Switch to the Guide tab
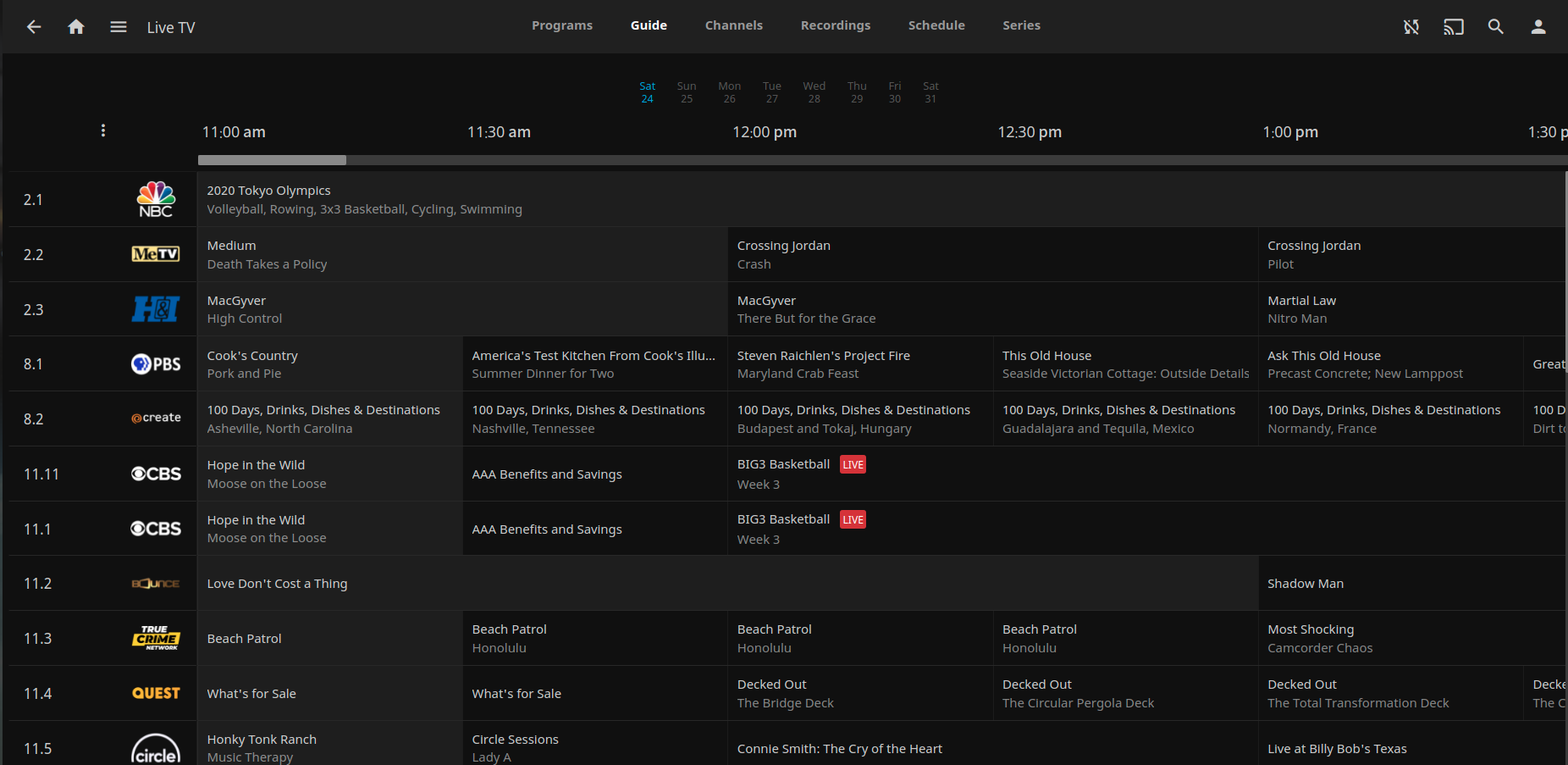The height and width of the screenshot is (765, 1568). click(649, 25)
